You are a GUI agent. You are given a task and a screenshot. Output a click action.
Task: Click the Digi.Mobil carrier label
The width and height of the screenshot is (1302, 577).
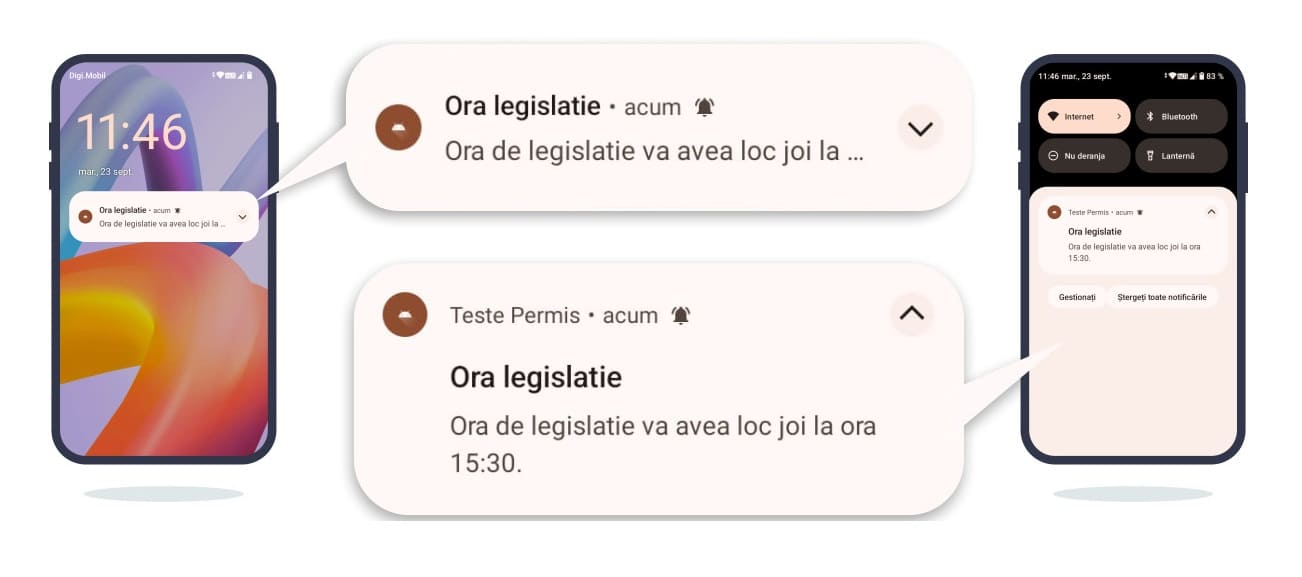88,75
